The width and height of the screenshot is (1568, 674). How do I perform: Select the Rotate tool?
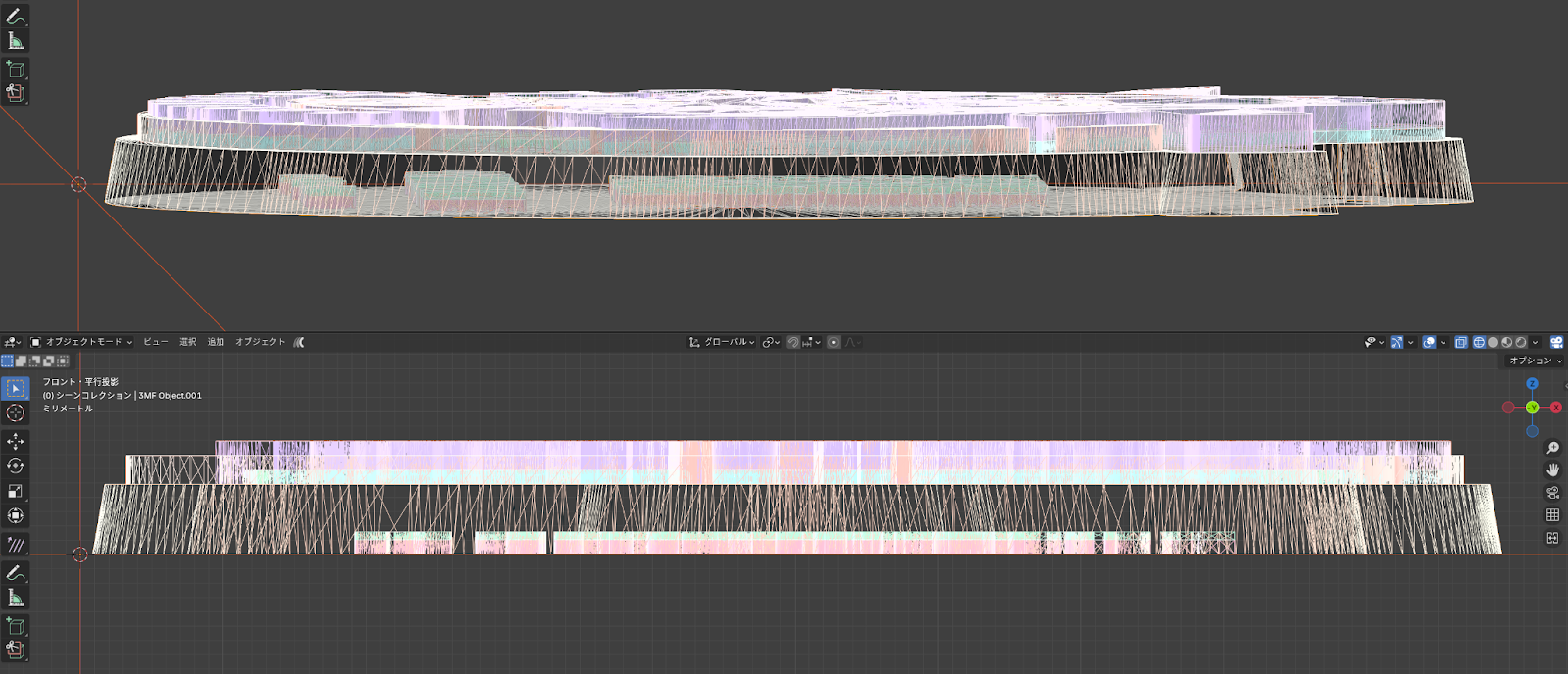pos(16,466)
